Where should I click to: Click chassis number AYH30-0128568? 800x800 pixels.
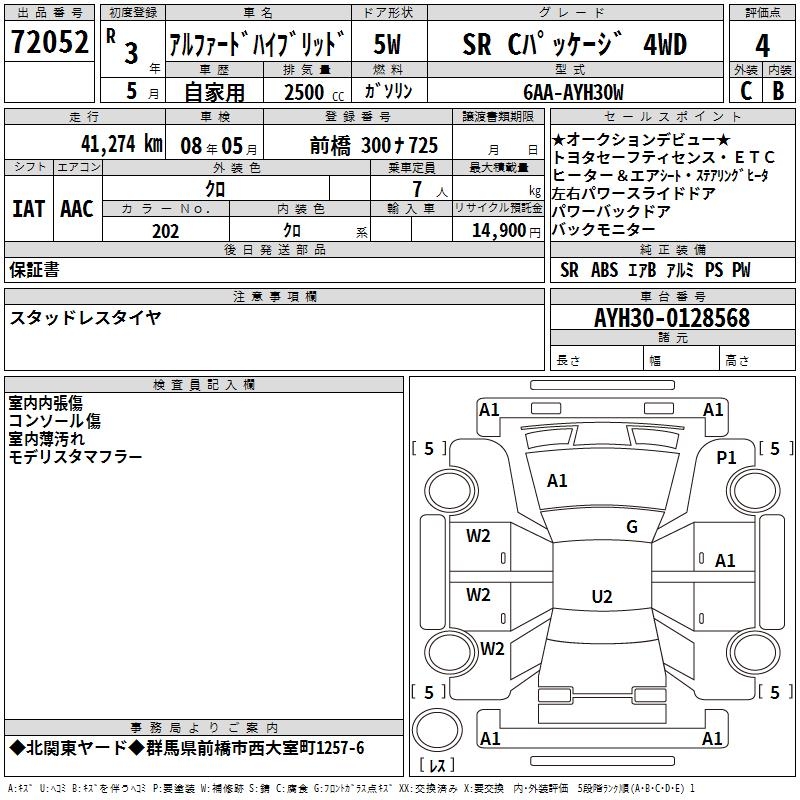coord(671,318)
